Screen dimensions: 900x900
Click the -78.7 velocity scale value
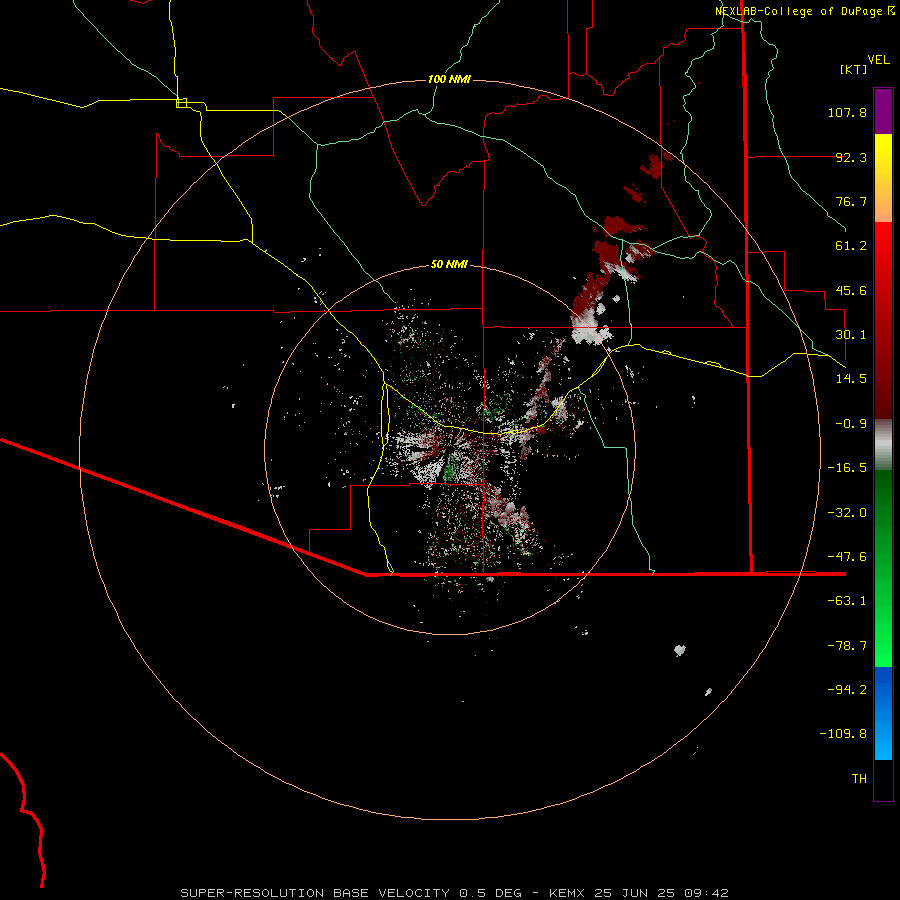[847, 646]
